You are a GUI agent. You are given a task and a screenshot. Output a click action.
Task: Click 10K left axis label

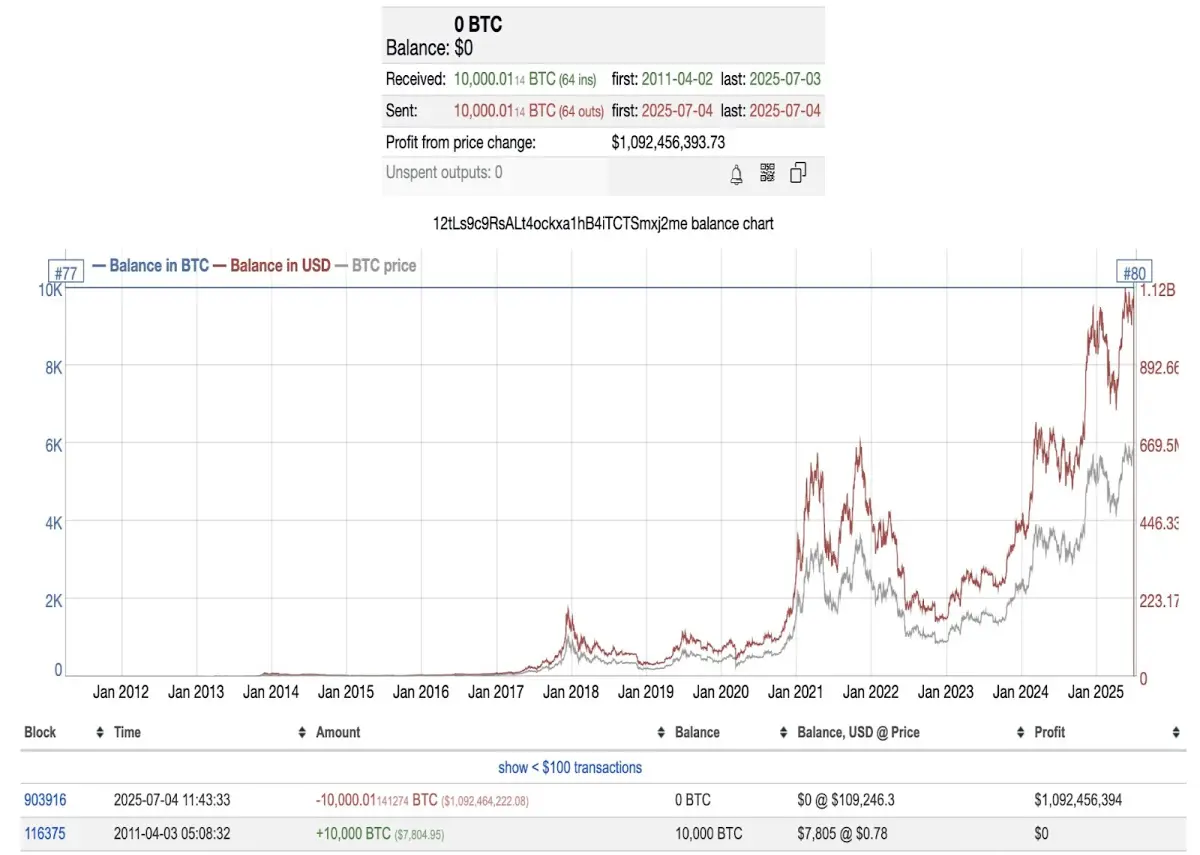51,290
